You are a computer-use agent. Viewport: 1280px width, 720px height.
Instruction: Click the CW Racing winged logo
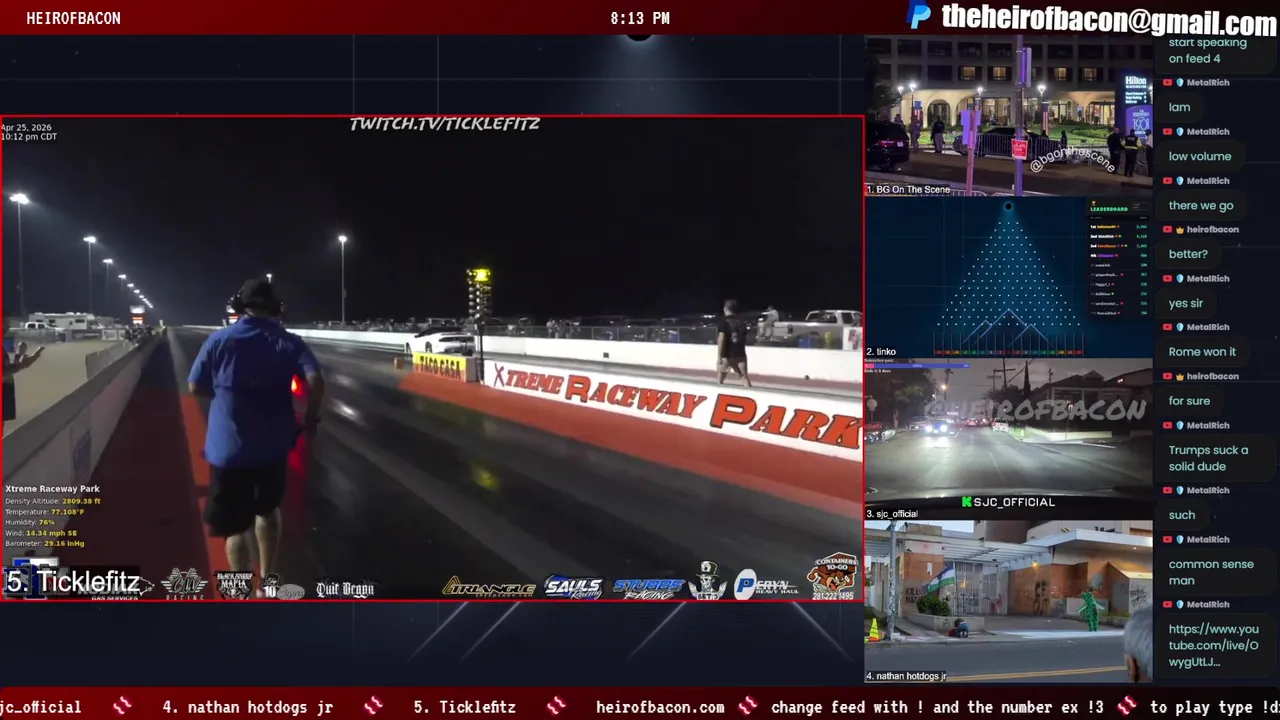[184, 583]
